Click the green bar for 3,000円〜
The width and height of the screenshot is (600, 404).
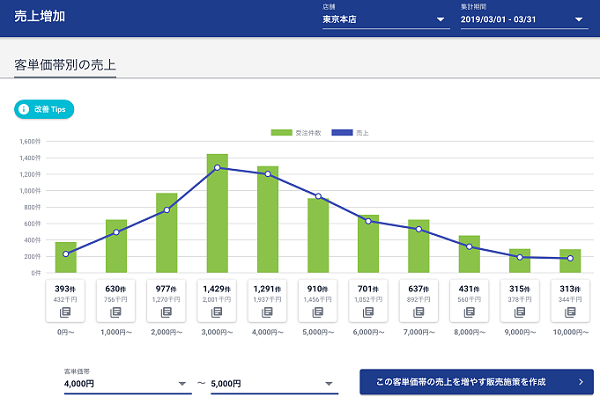pyautogui.click(x=217, y=213)
